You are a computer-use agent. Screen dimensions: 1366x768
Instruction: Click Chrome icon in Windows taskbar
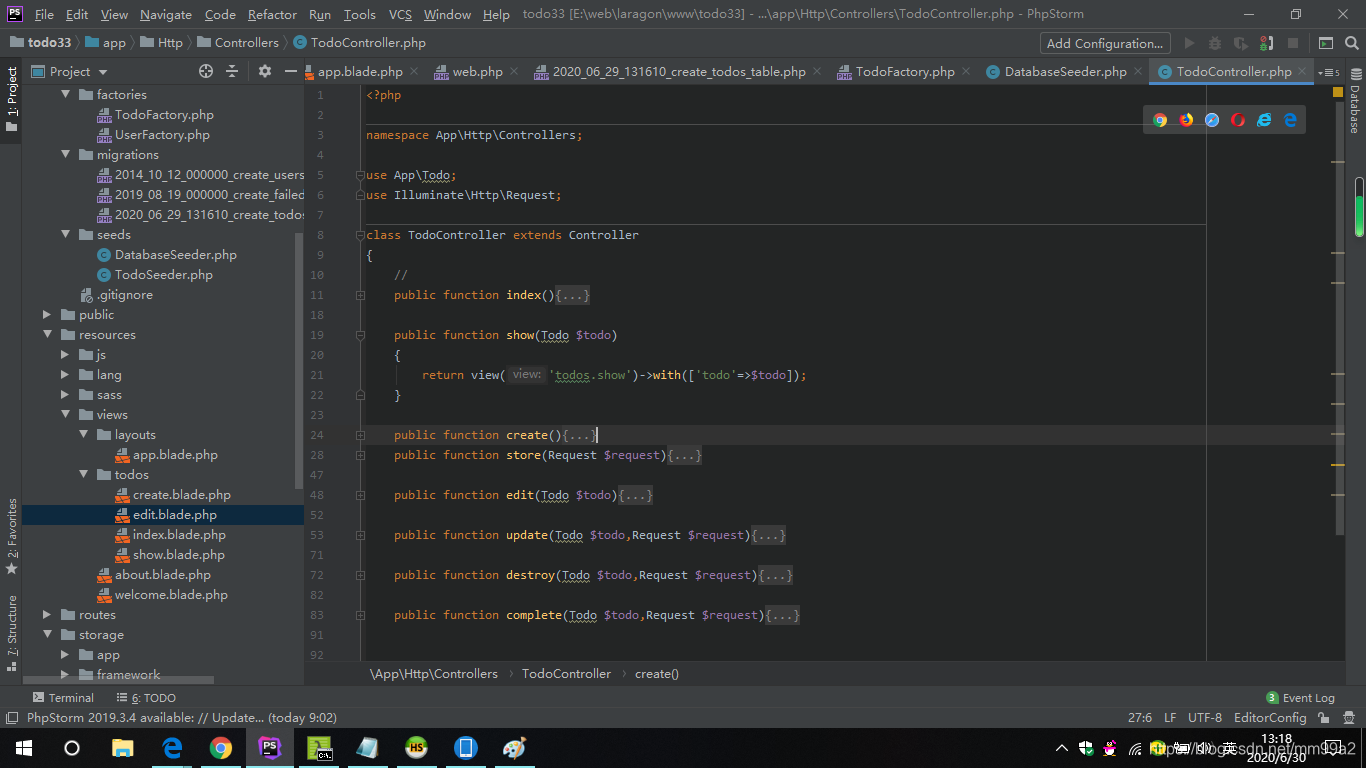(x=221, y=748)
